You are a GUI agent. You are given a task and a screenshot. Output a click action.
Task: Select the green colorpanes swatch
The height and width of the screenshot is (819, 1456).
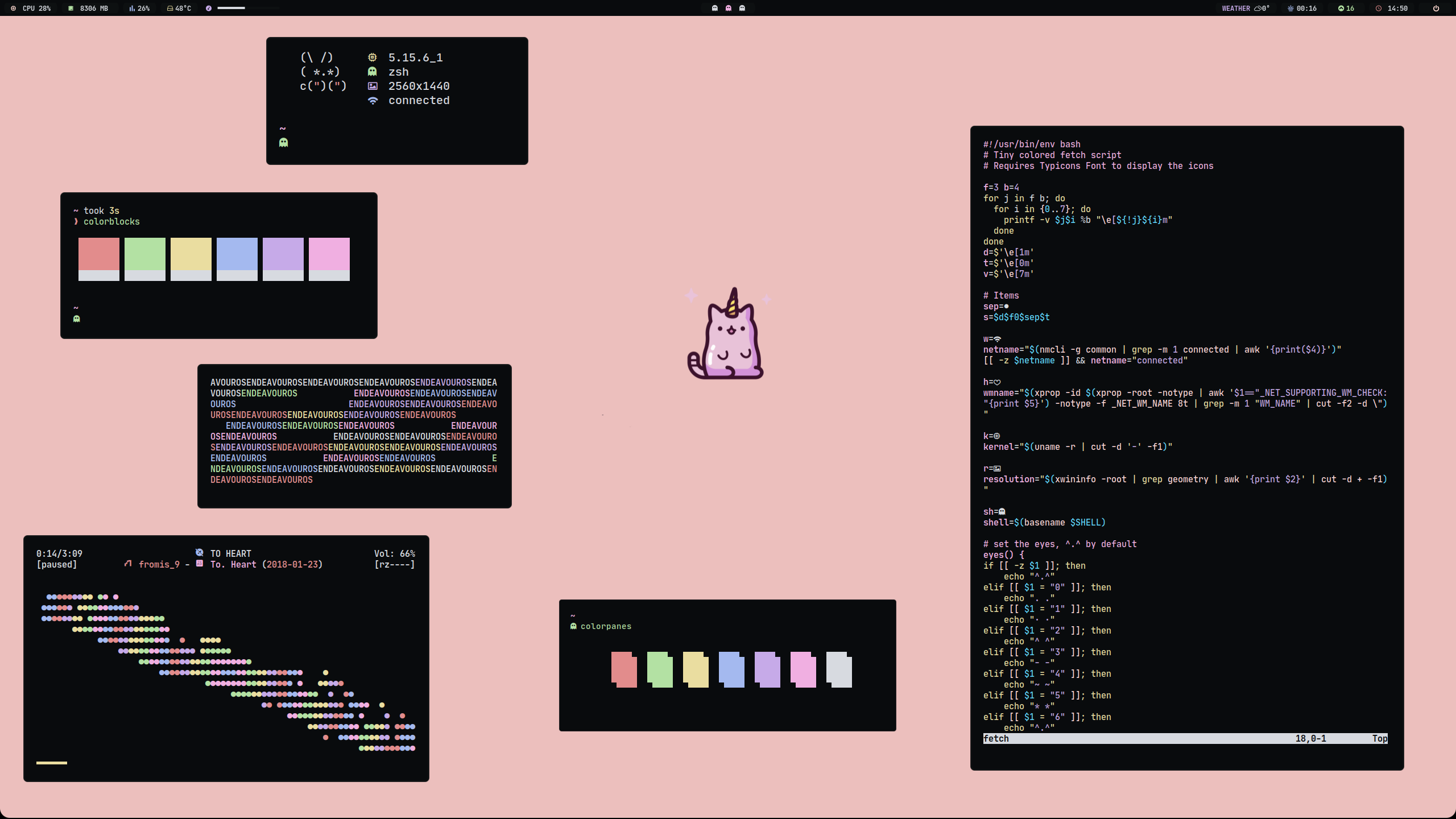(660, 669)
